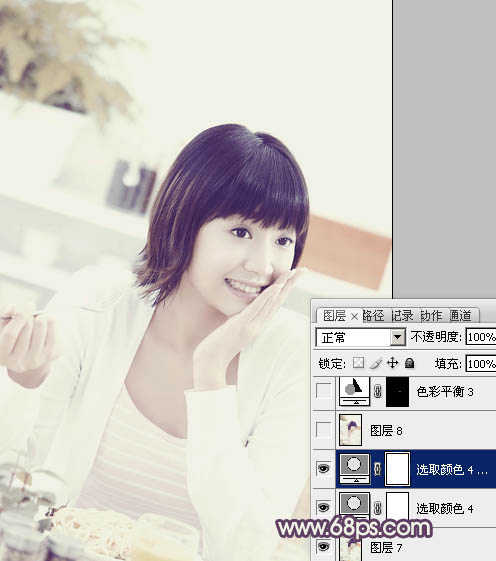Screen dimensions: 496x561
Task: Click the mask link icon of 色彩平衡 3
Action: pyautogui.click(x=378, y=392)
